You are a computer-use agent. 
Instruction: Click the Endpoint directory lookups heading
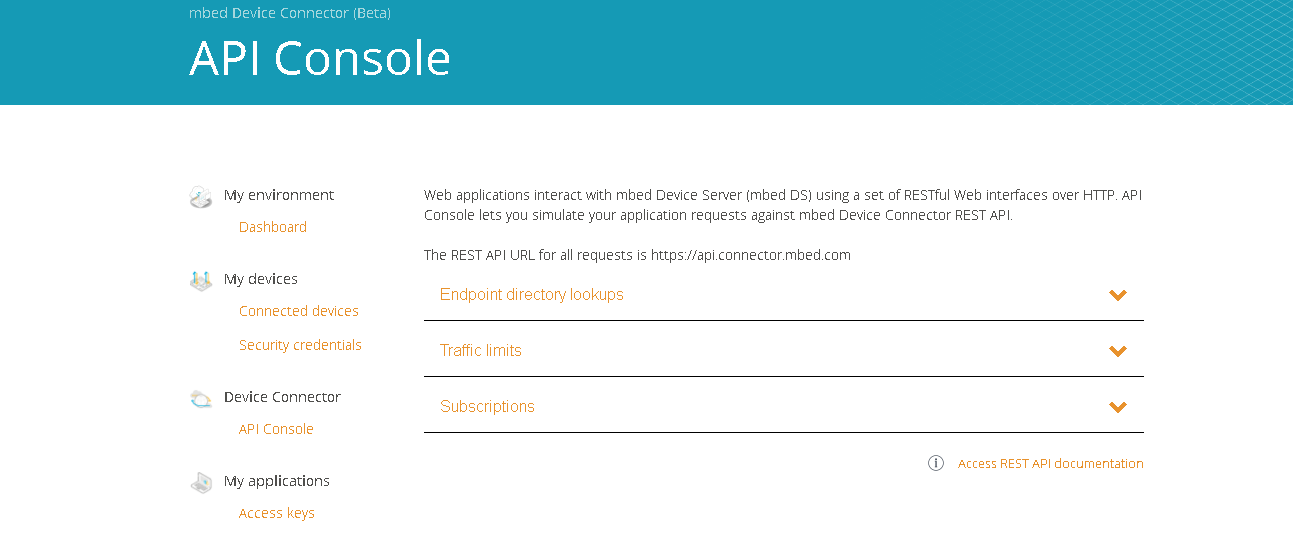pos(532,295)
